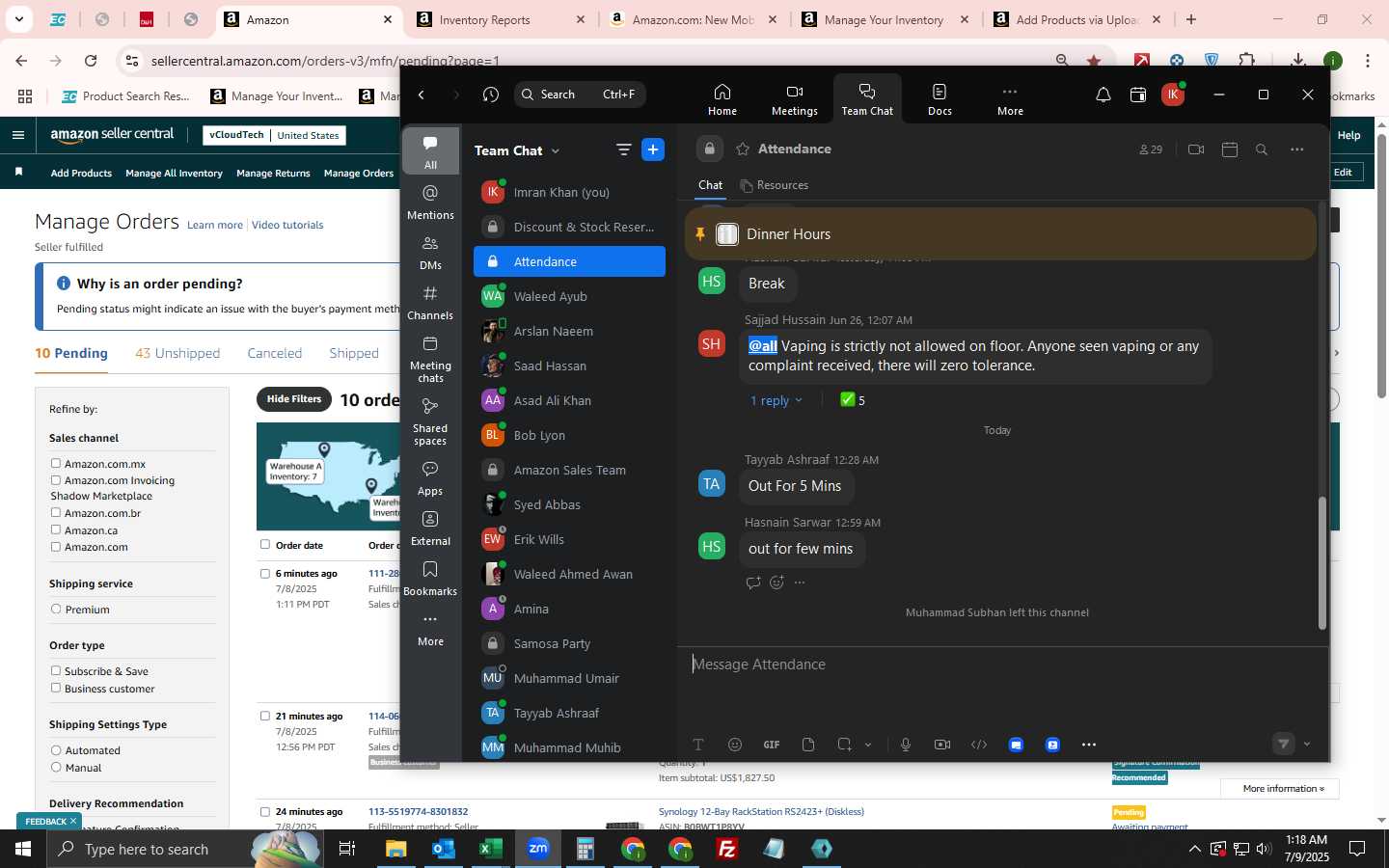Check Subscribe & Save order type
The image size is (1389, 868).
click(x=56, y=671)
